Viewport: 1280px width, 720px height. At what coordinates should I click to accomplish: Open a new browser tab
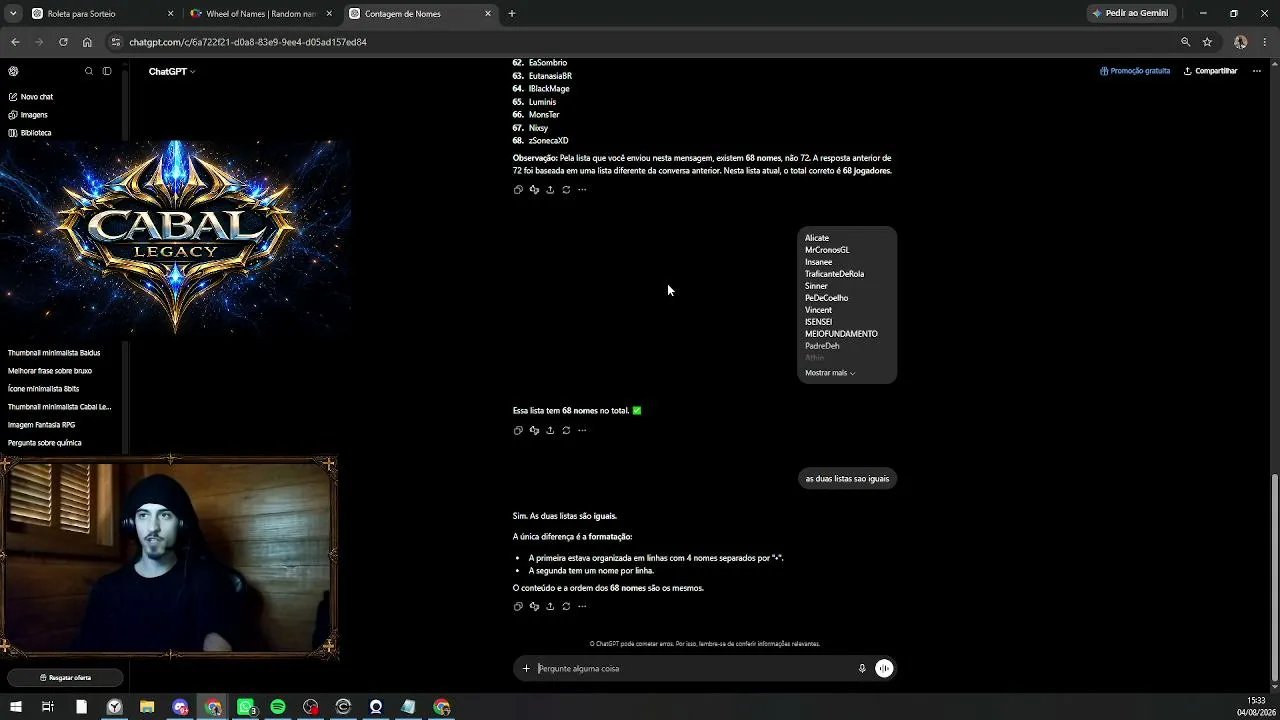(512, 14)
